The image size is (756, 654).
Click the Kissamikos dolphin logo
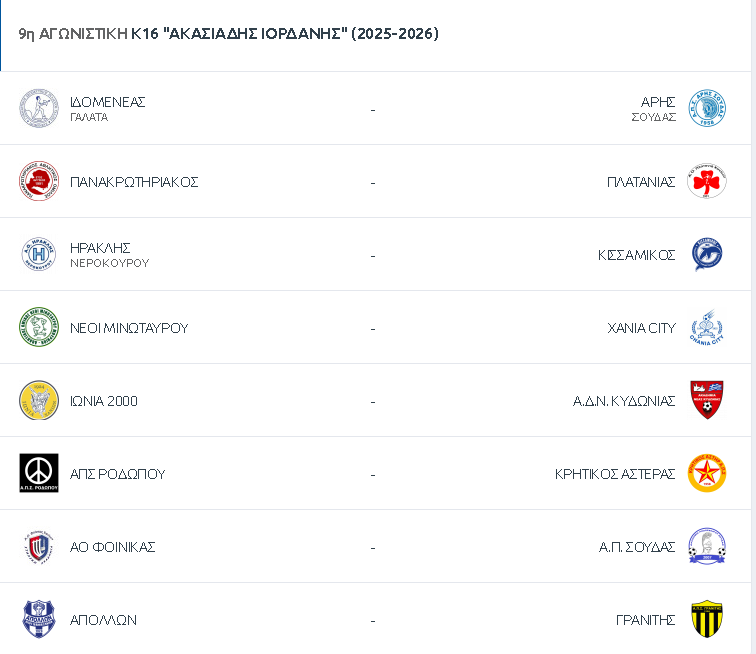coord(707,255)
